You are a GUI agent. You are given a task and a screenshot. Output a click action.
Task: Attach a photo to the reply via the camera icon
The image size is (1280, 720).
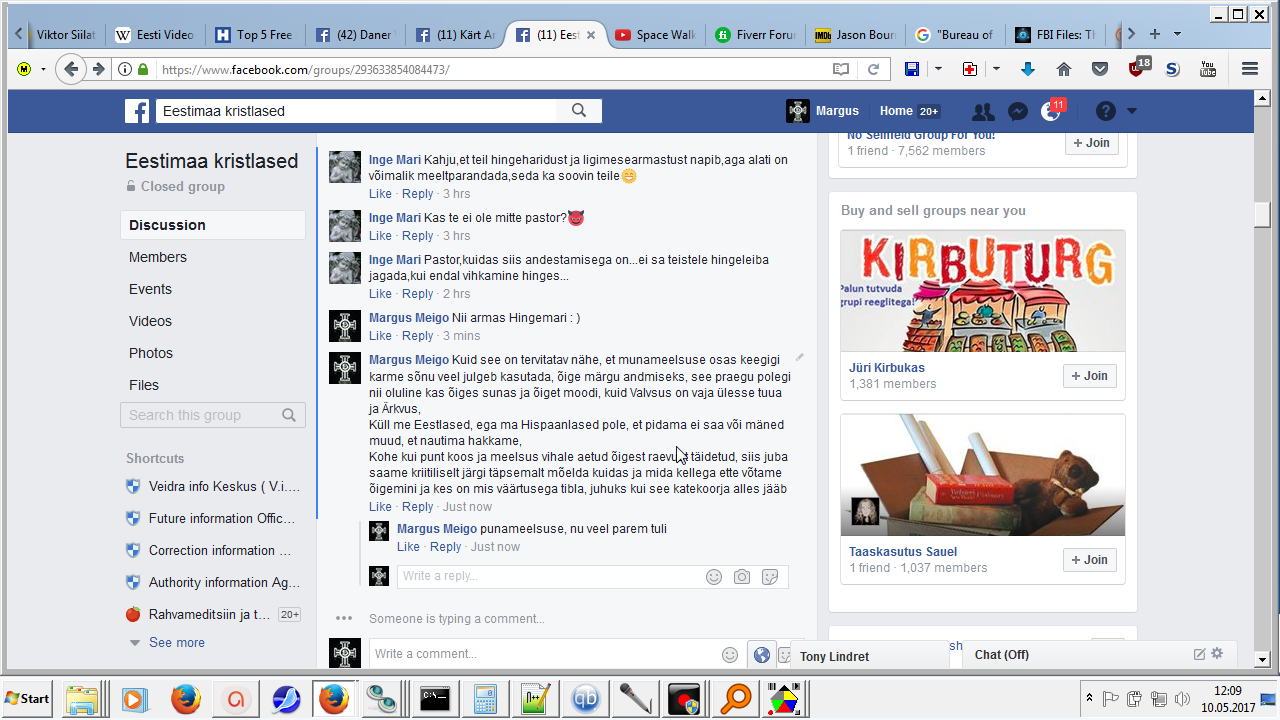pos(742,577)
